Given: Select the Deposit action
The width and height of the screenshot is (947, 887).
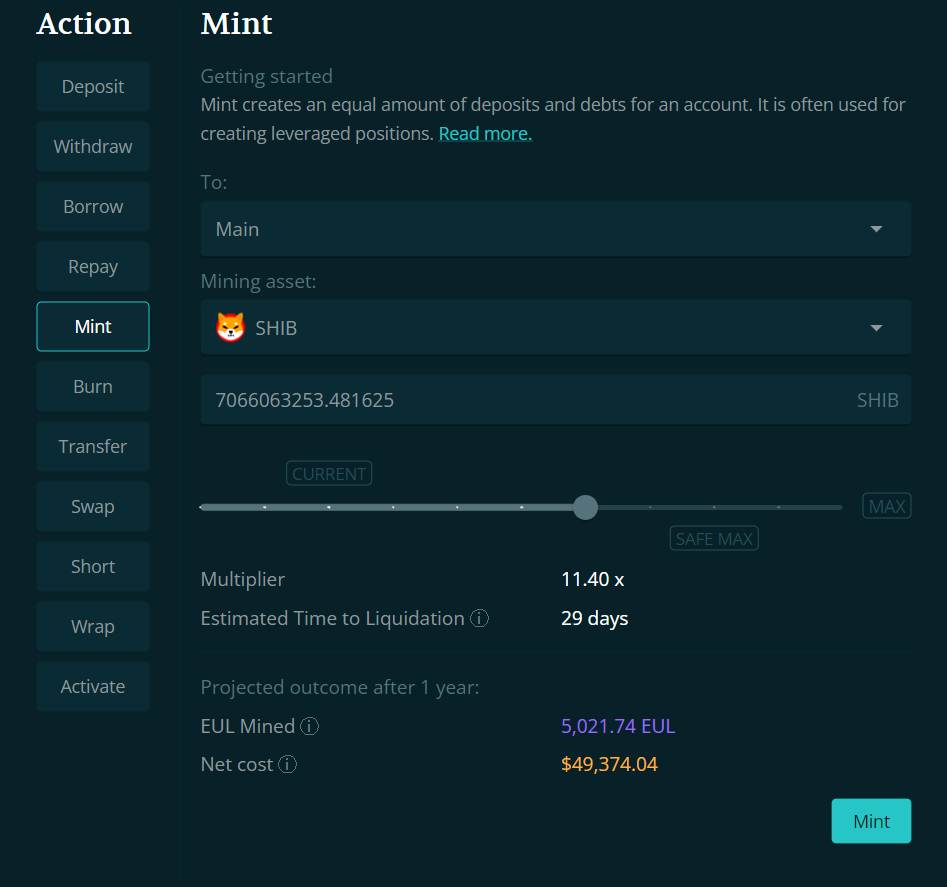Looking at the screenshot, I should tap(93, 87).
